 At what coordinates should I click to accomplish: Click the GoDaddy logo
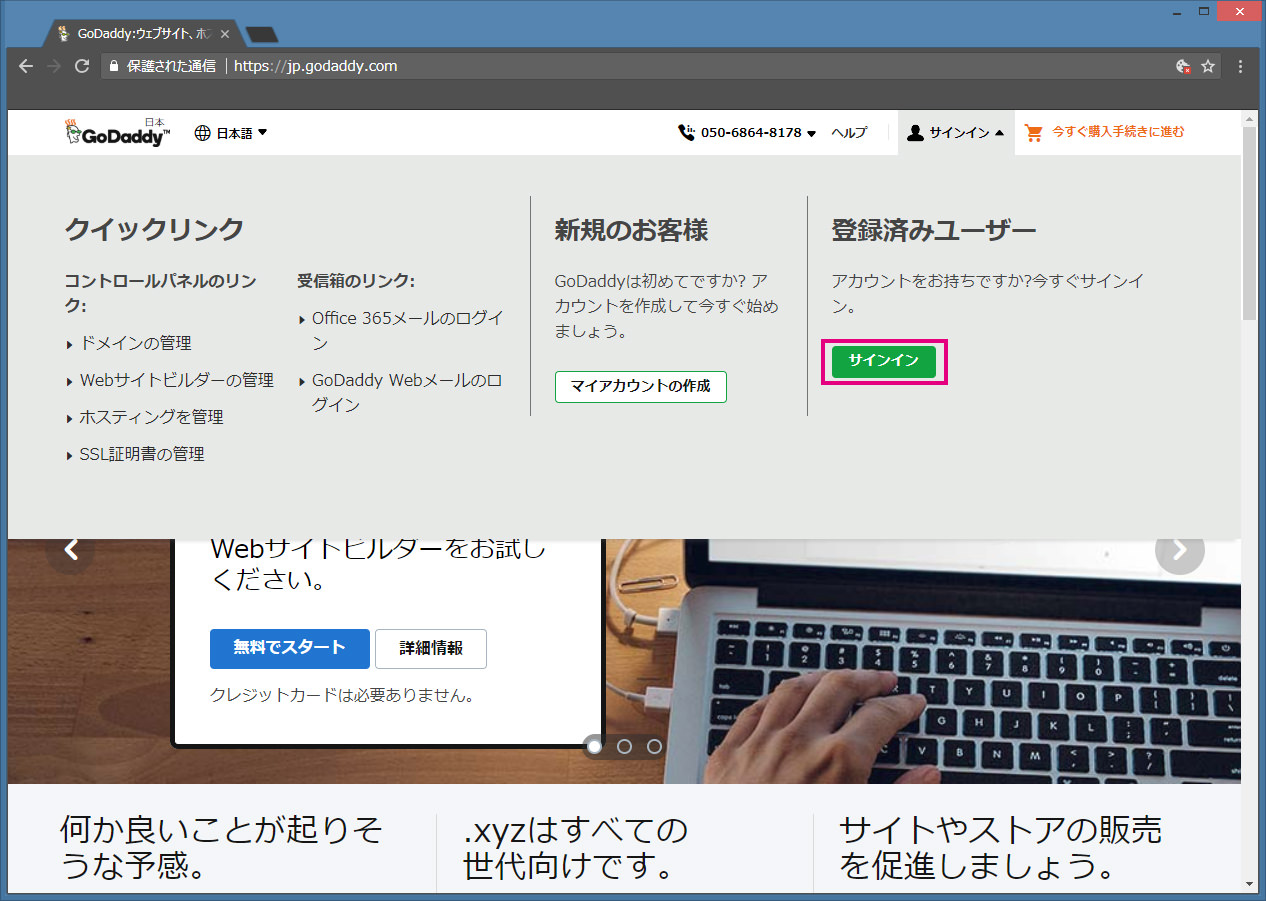[118, 133]
